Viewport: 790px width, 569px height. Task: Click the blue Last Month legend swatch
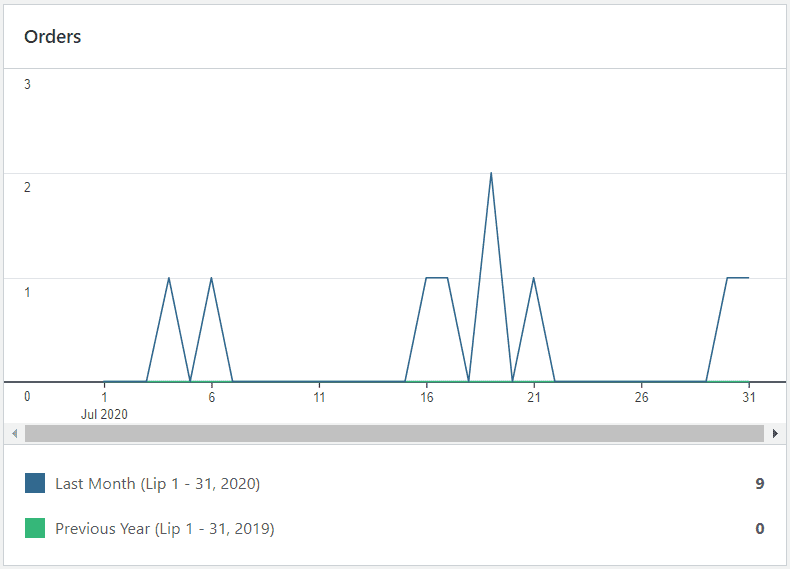[x=35, y=483]
